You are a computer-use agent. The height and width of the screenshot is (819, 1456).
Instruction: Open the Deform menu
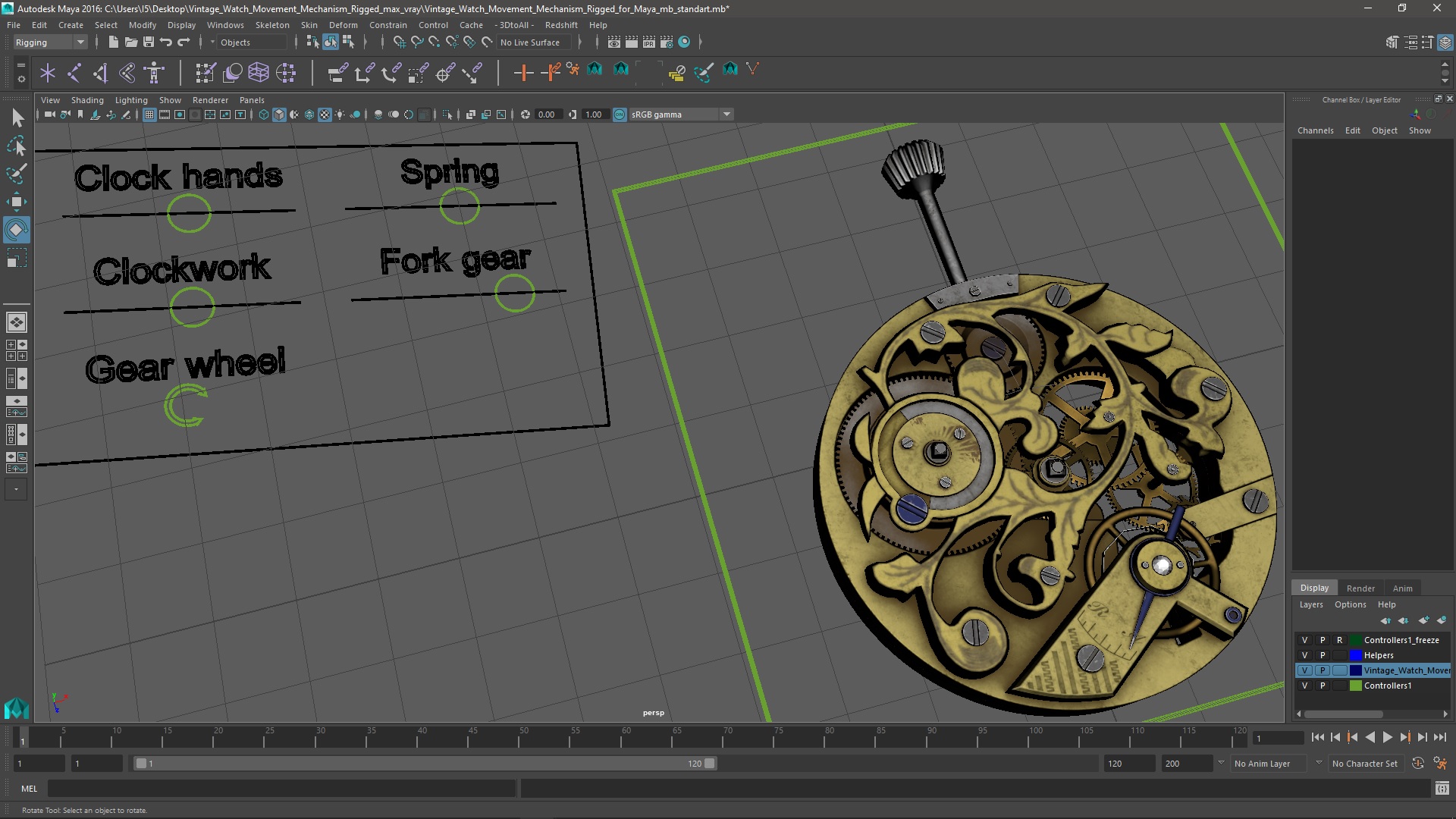tap(343, 25)
